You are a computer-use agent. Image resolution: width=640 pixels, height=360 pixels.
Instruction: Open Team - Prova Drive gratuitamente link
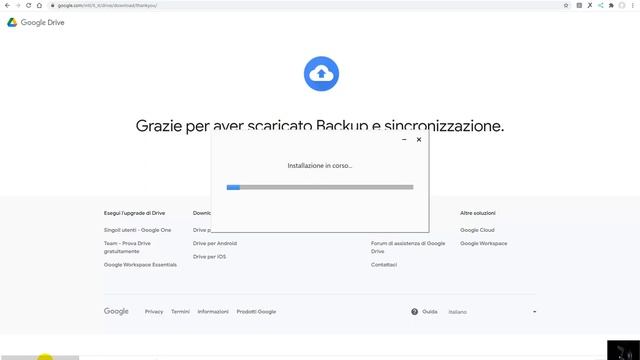pyautogui.click(x=127, y=247)
